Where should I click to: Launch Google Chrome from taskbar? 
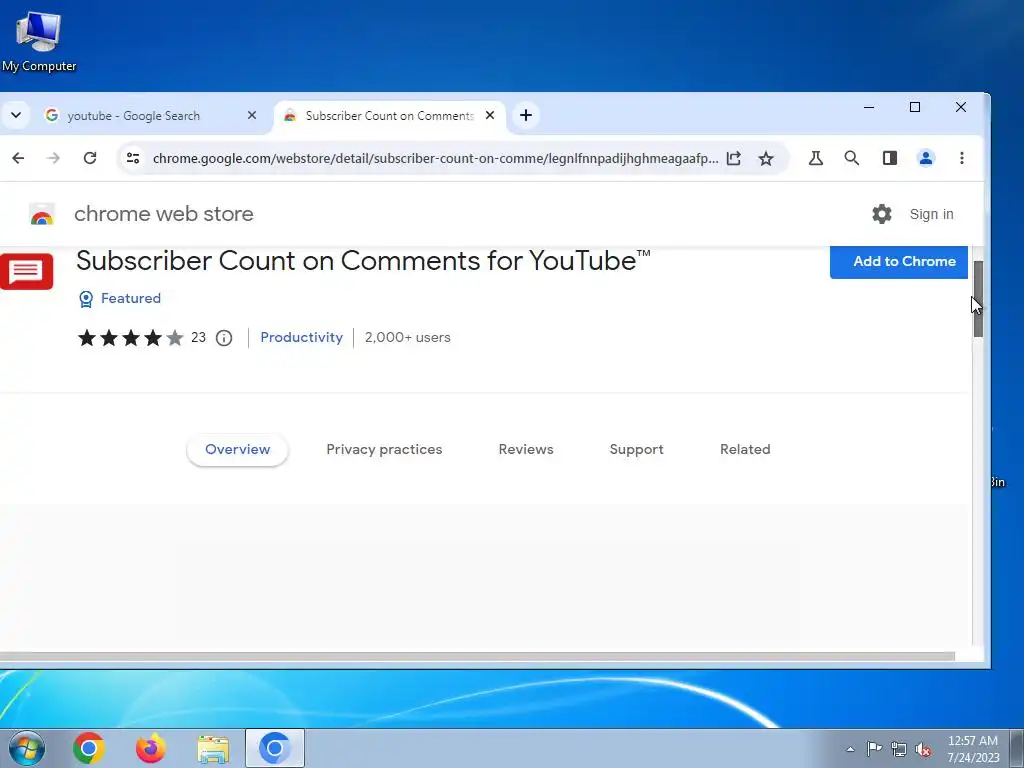tap(89, 748)
